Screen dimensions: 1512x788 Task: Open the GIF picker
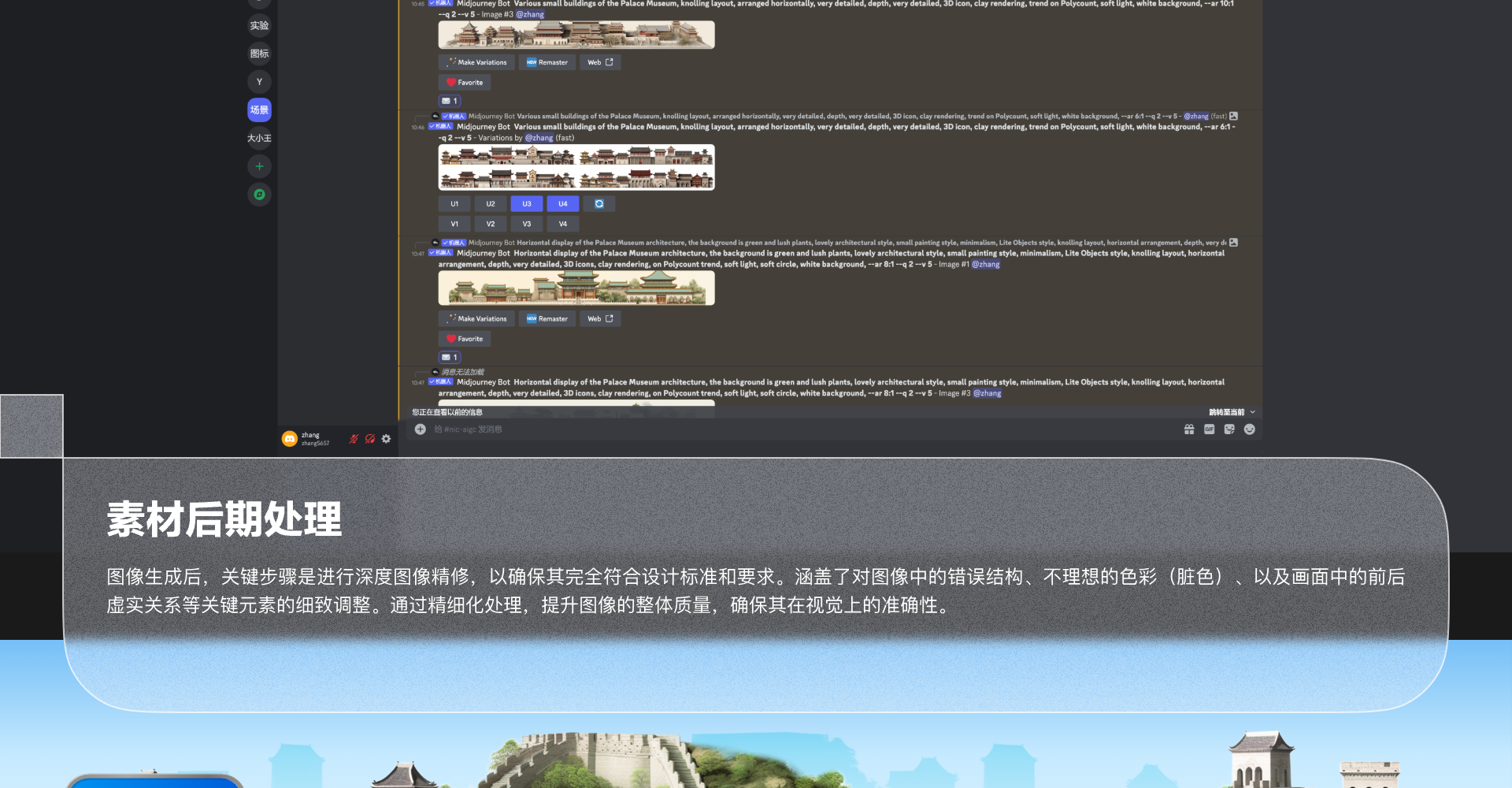click(1209, 429)
